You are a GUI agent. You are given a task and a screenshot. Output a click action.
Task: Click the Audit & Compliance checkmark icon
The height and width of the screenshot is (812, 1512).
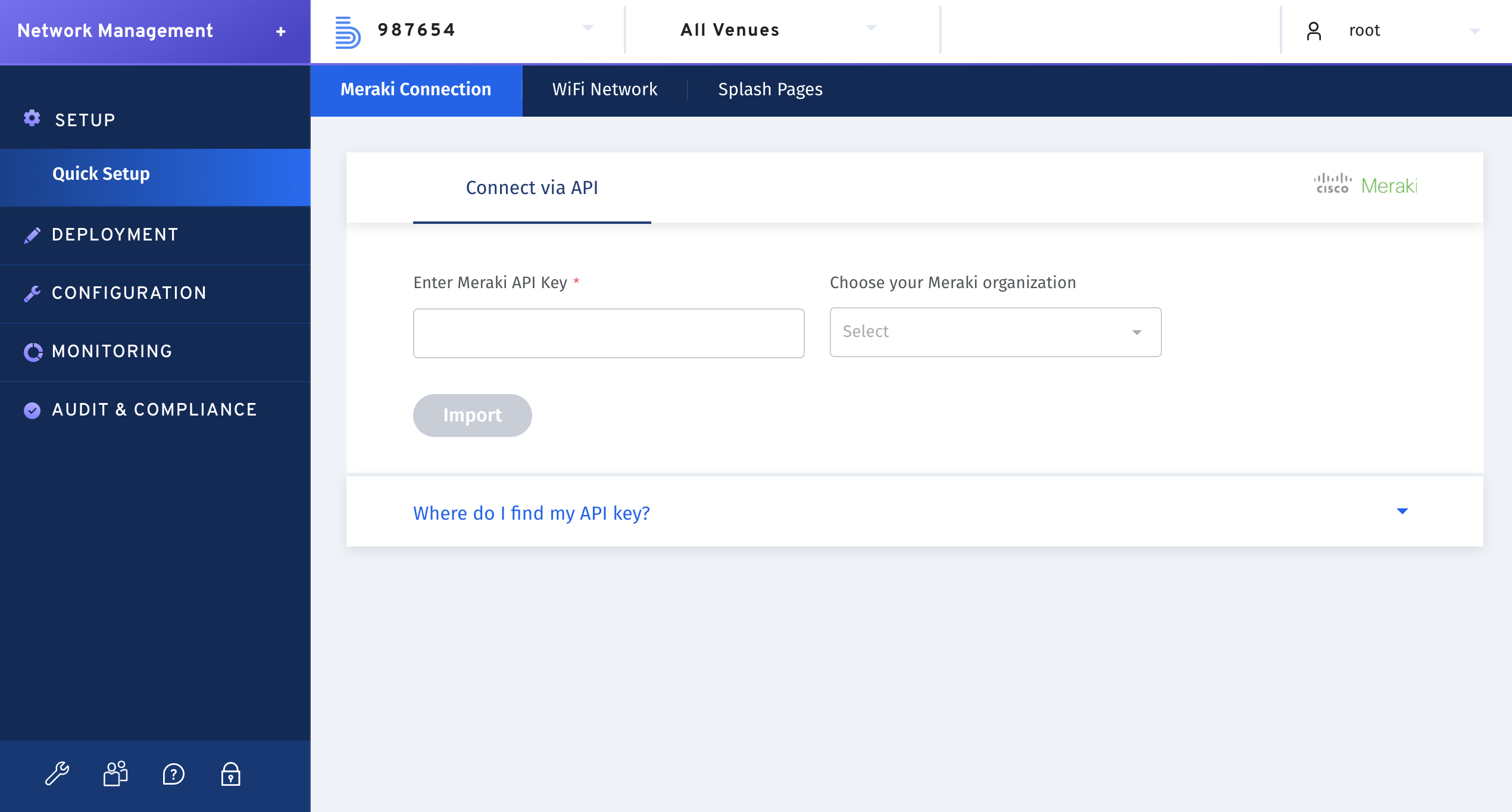[x=33, y=409]
